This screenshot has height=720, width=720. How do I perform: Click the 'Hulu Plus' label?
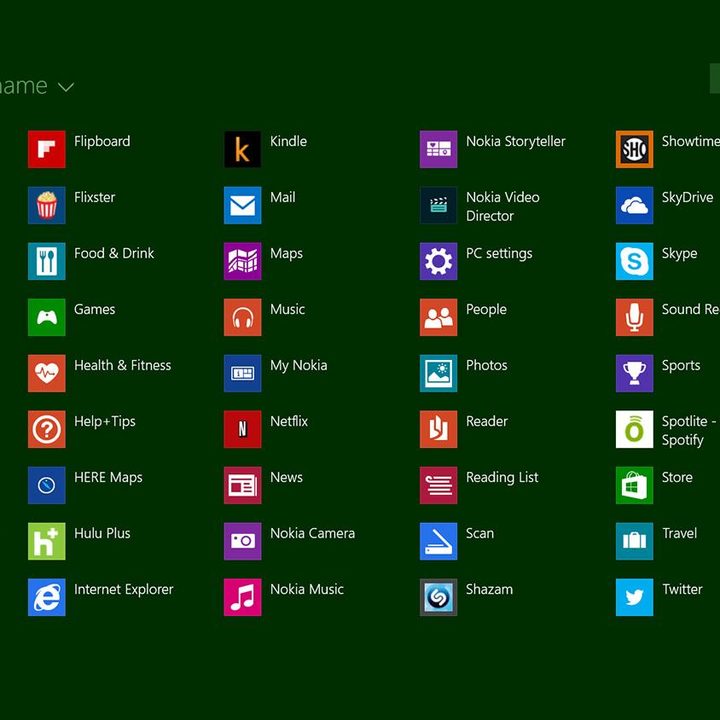[x=102, y=534]
